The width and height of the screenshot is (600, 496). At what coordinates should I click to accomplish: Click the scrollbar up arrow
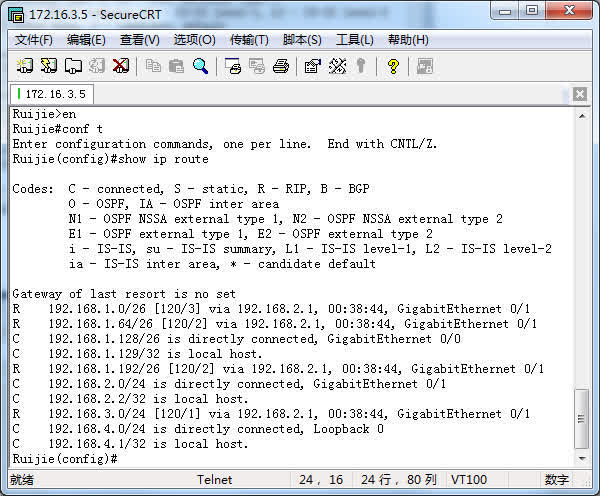click(x=583, y=113)
